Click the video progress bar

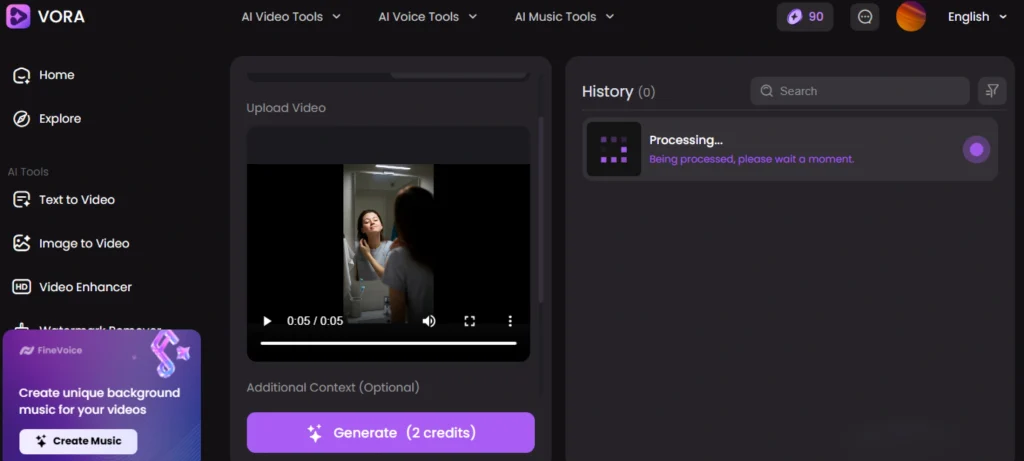[388, 343]
